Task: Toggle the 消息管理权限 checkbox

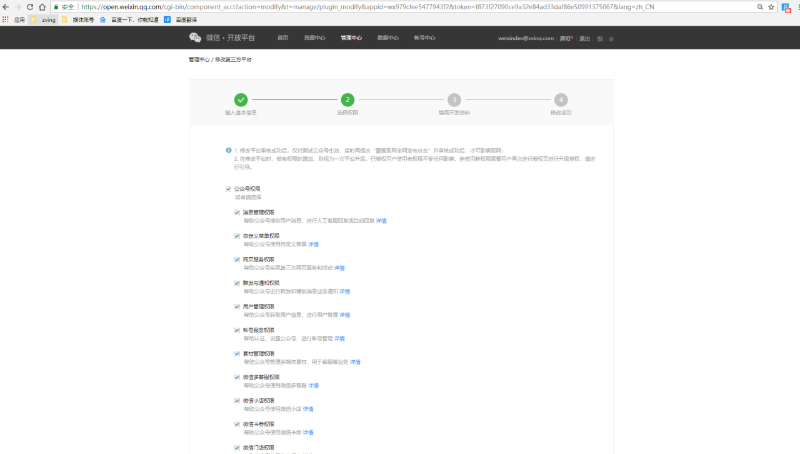Action: [237, 212]
